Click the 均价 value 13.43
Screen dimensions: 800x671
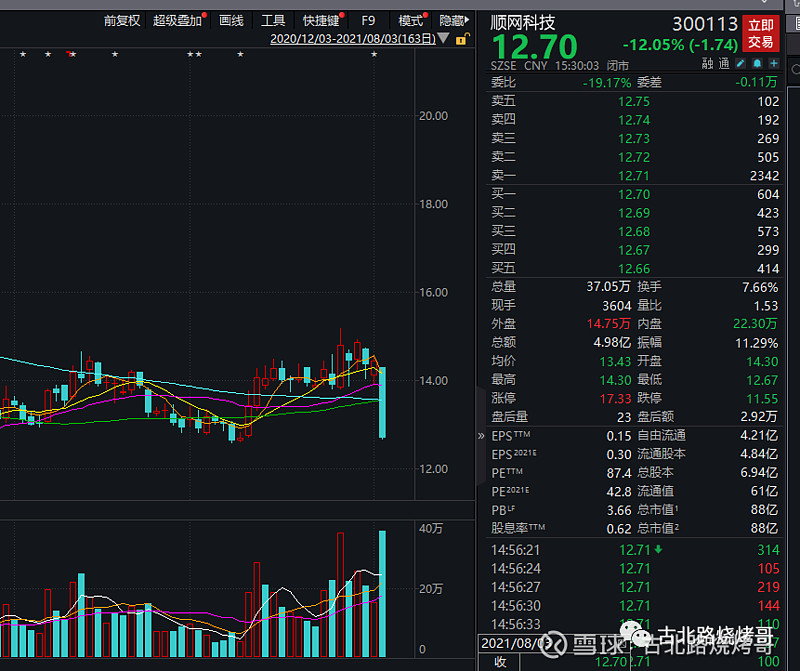[x=615, y=361]
